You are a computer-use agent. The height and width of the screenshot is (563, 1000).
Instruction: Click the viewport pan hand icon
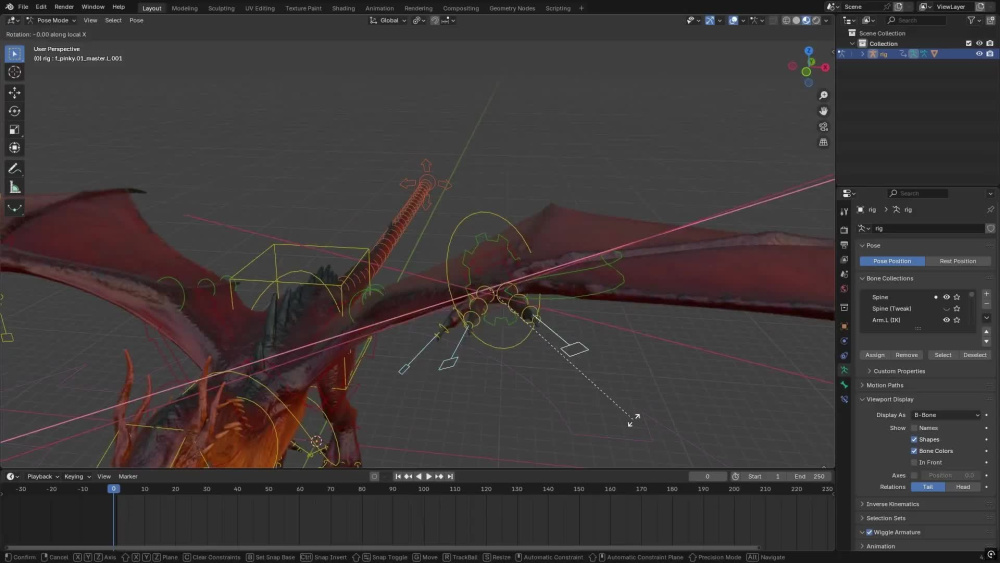click(x=823, y=111)
